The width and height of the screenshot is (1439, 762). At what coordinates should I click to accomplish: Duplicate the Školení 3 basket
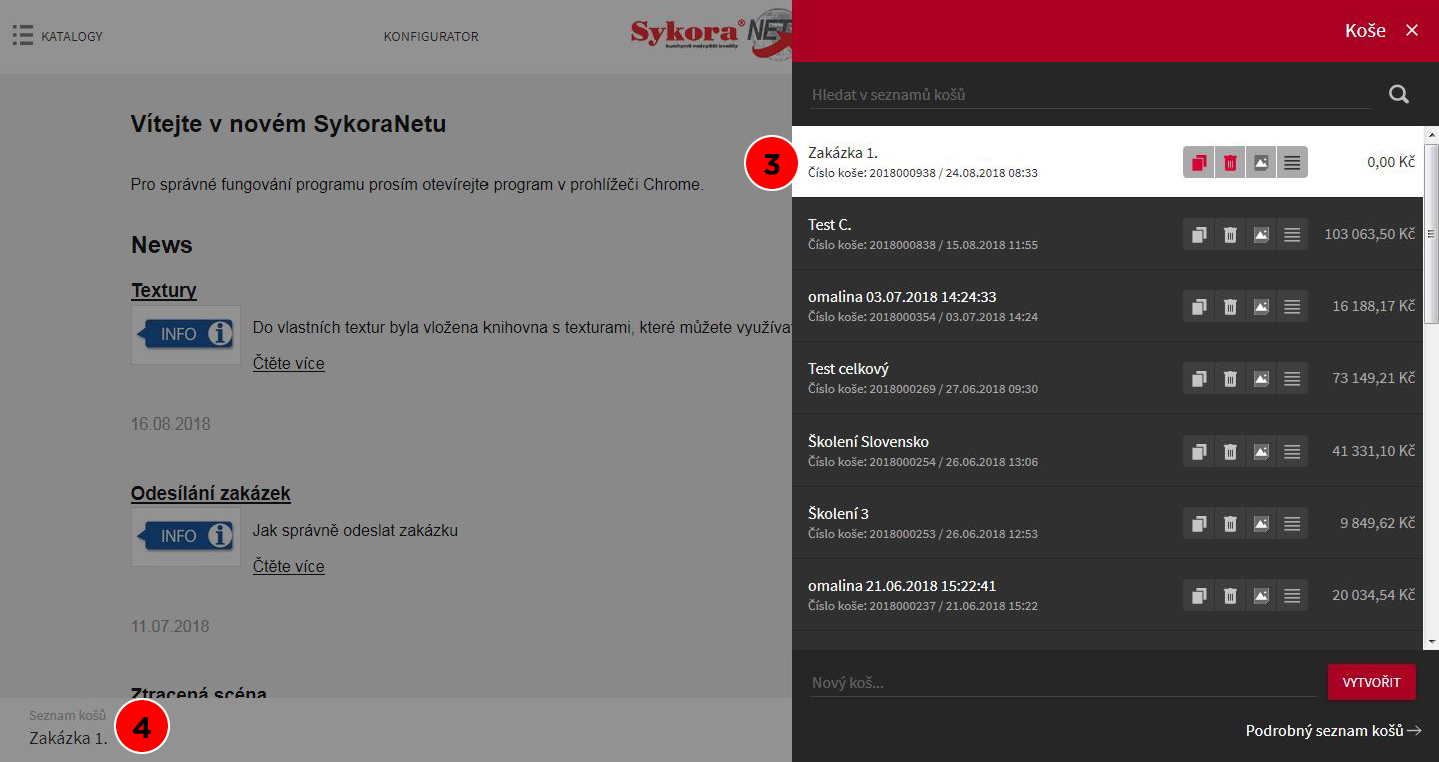point(1199,523)
